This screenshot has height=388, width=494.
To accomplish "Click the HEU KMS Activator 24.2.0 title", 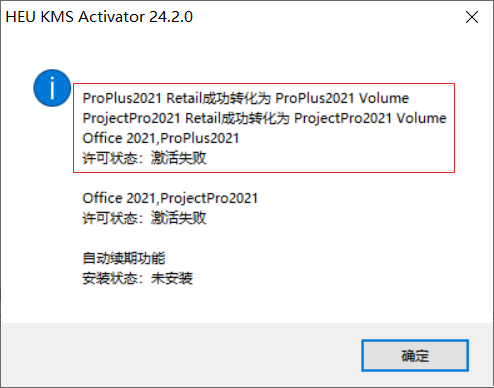I will (x=99, y=17).
